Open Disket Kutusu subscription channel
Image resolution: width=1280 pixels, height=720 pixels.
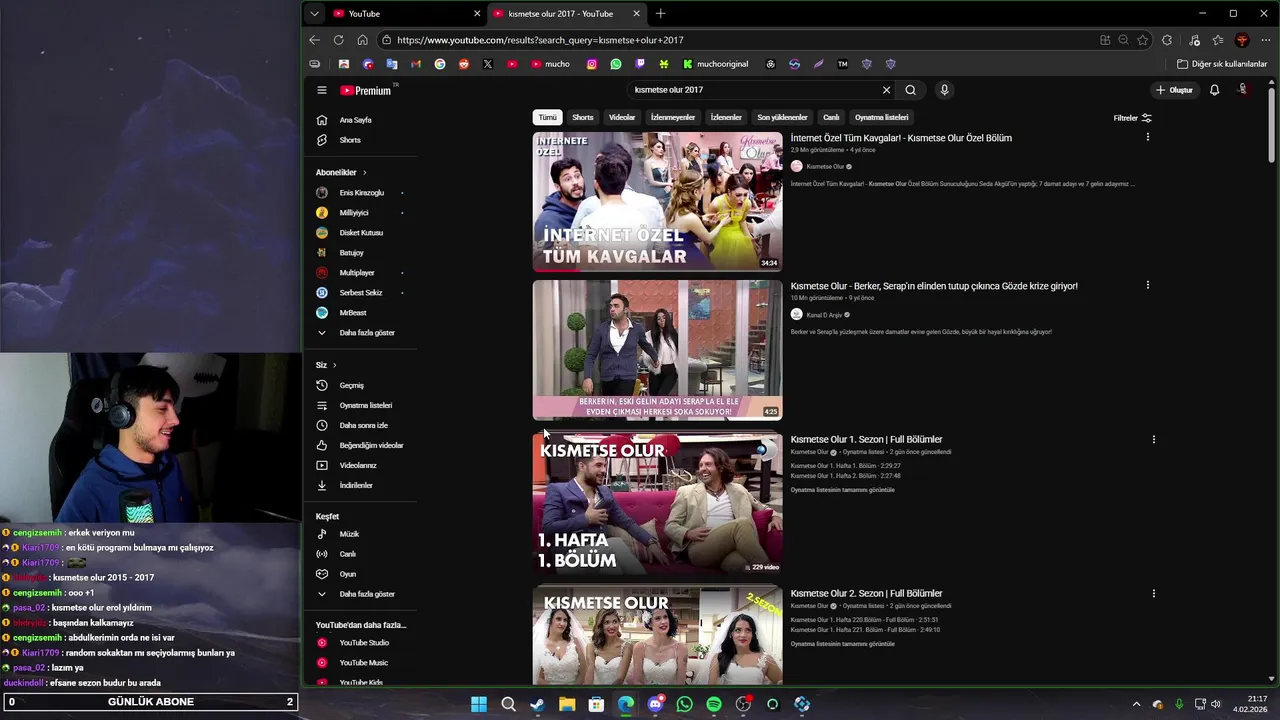tap(360, 233)
